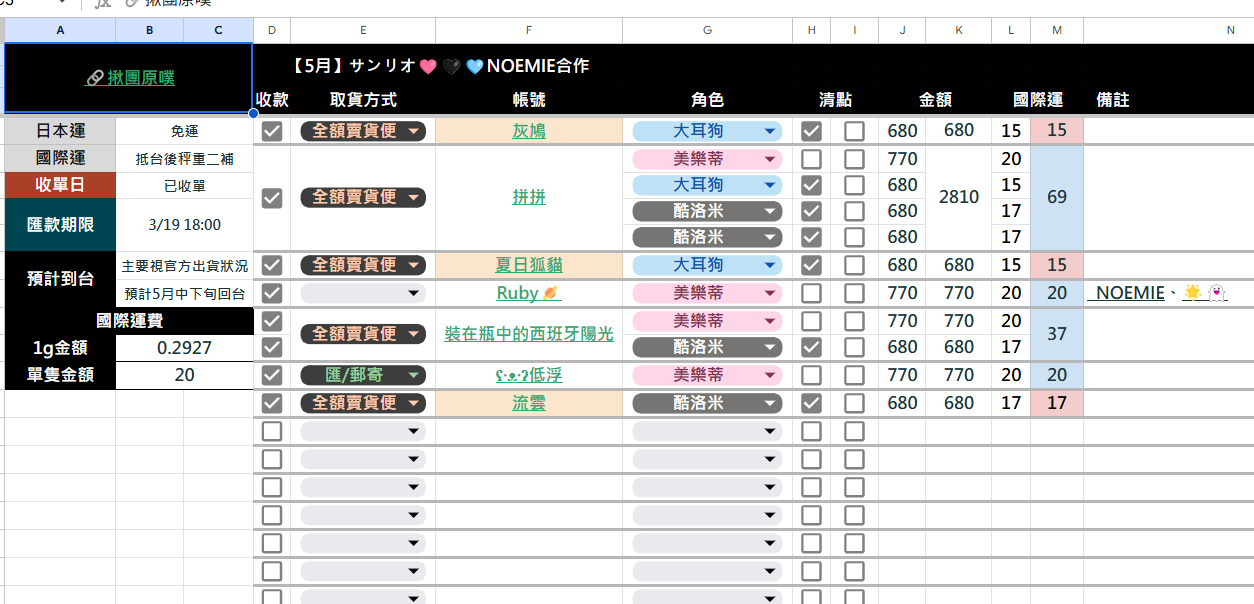Select column A header

(x=60, y=30)
